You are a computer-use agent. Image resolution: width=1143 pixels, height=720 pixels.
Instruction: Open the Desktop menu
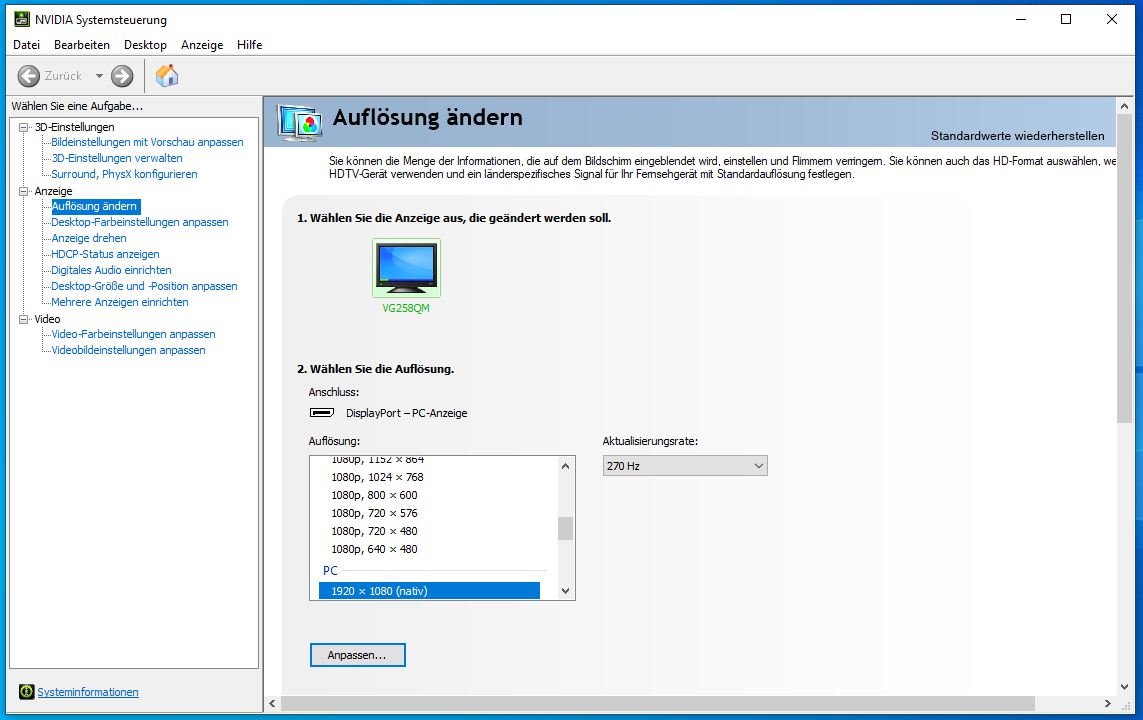point(145,44)
